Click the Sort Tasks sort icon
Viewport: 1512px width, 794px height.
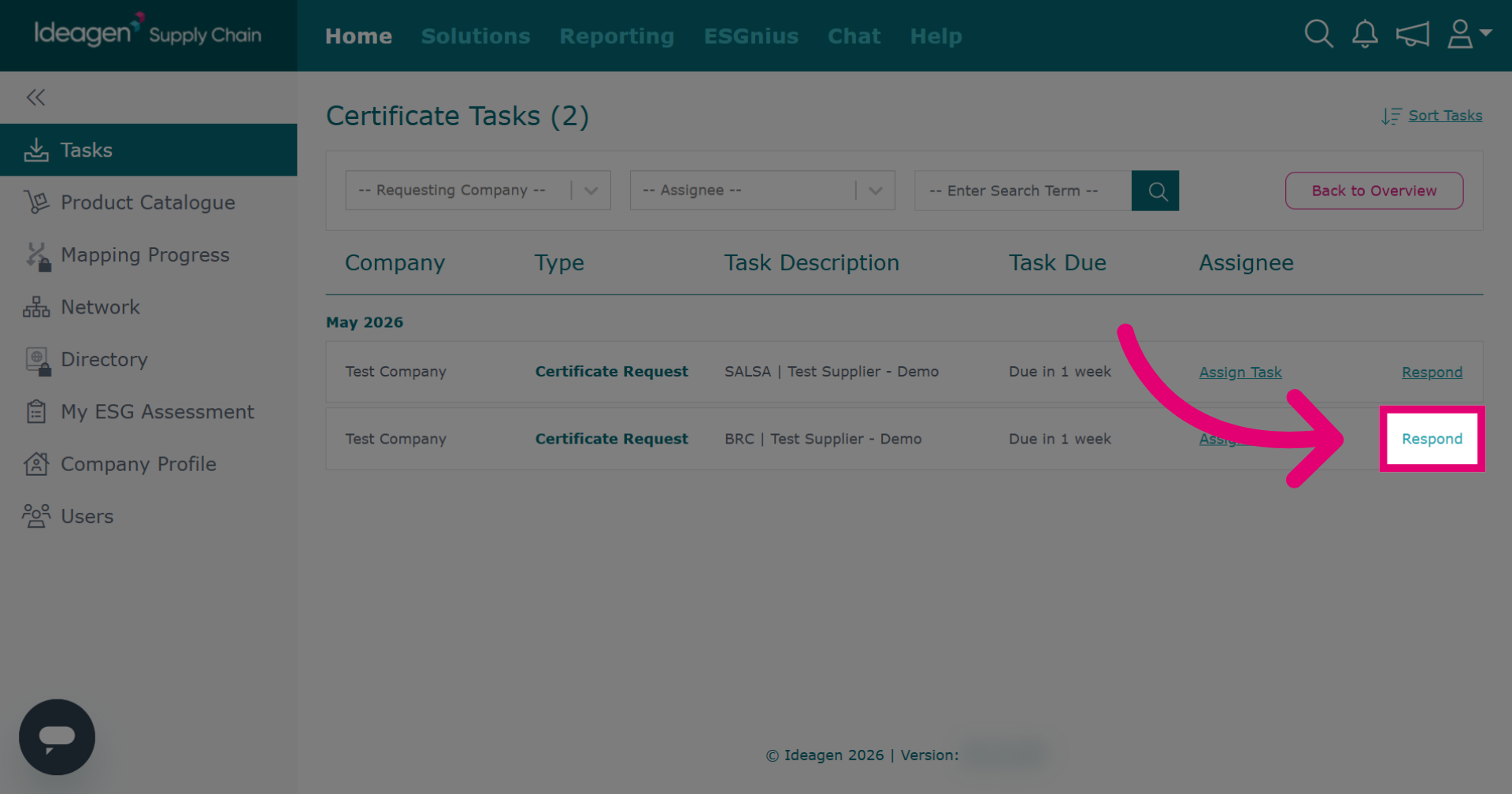click(1392, 116)
